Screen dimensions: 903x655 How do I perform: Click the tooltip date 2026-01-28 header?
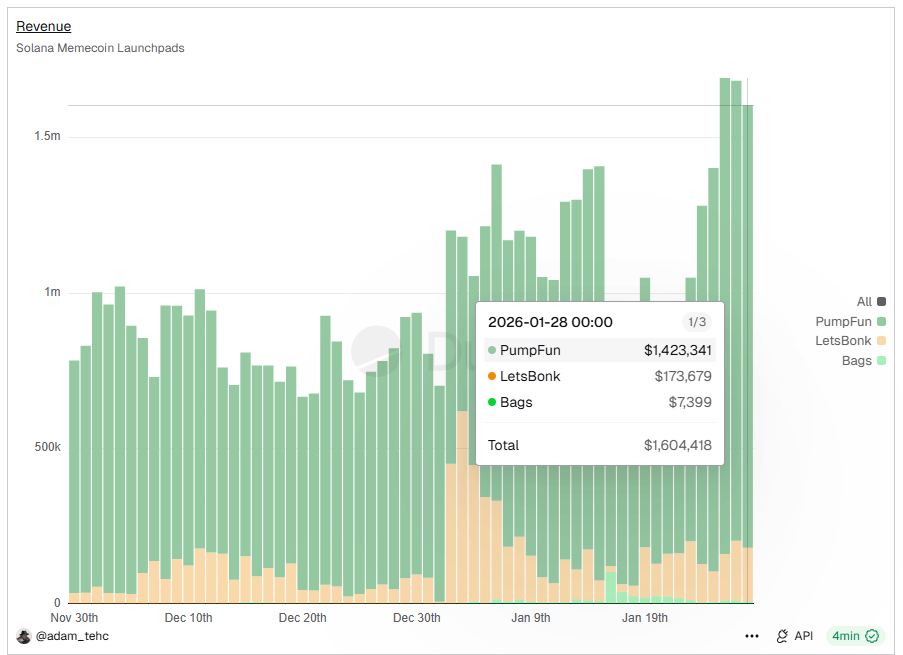tap(550, 322)
